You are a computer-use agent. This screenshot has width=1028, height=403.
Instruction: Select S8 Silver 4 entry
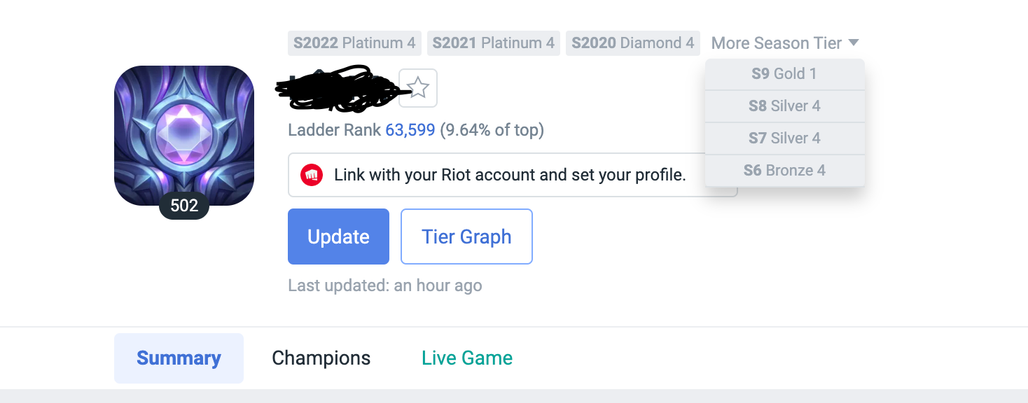point(785,106)
